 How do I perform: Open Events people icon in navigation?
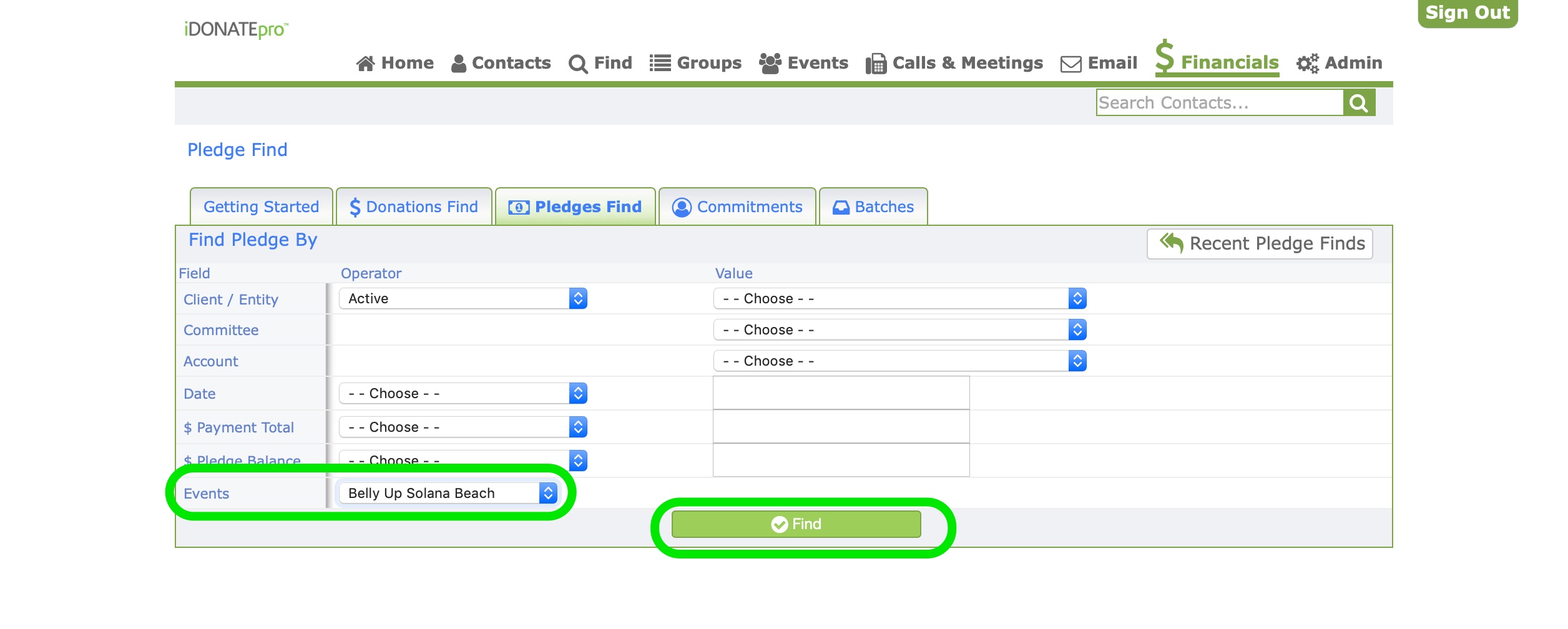(x=770, y=63)
